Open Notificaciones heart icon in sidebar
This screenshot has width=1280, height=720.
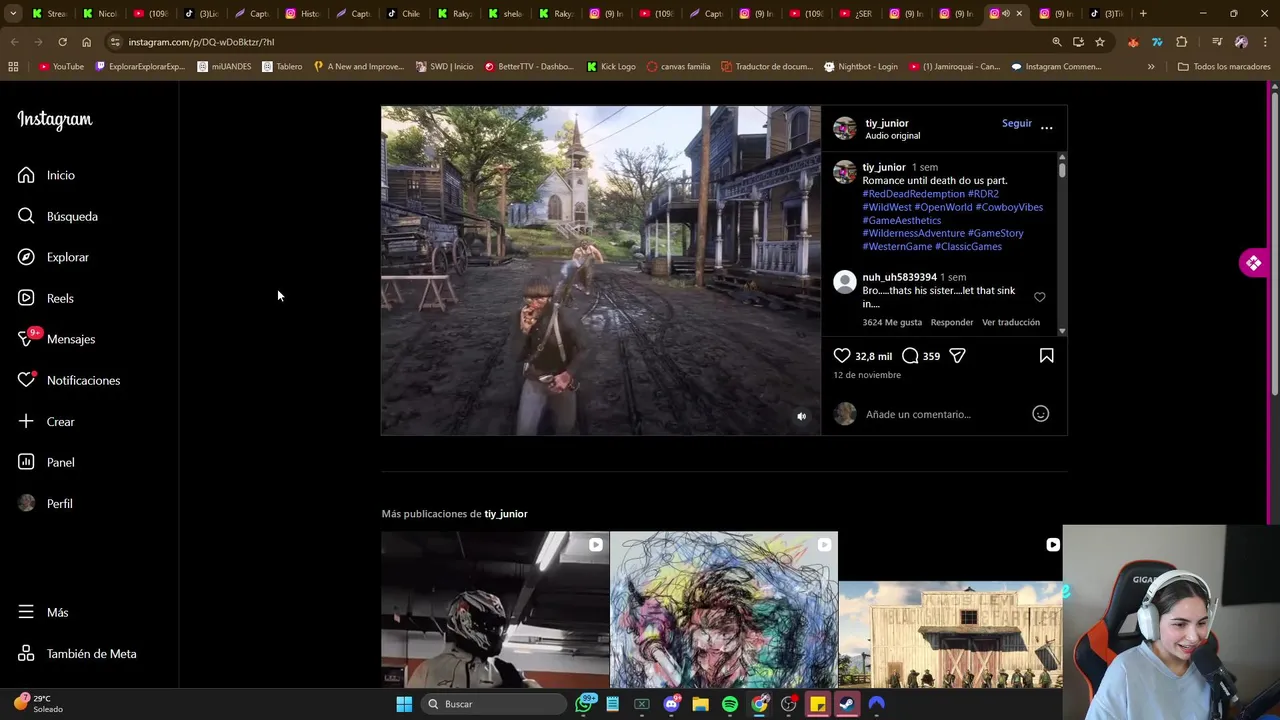click(26, 380)
